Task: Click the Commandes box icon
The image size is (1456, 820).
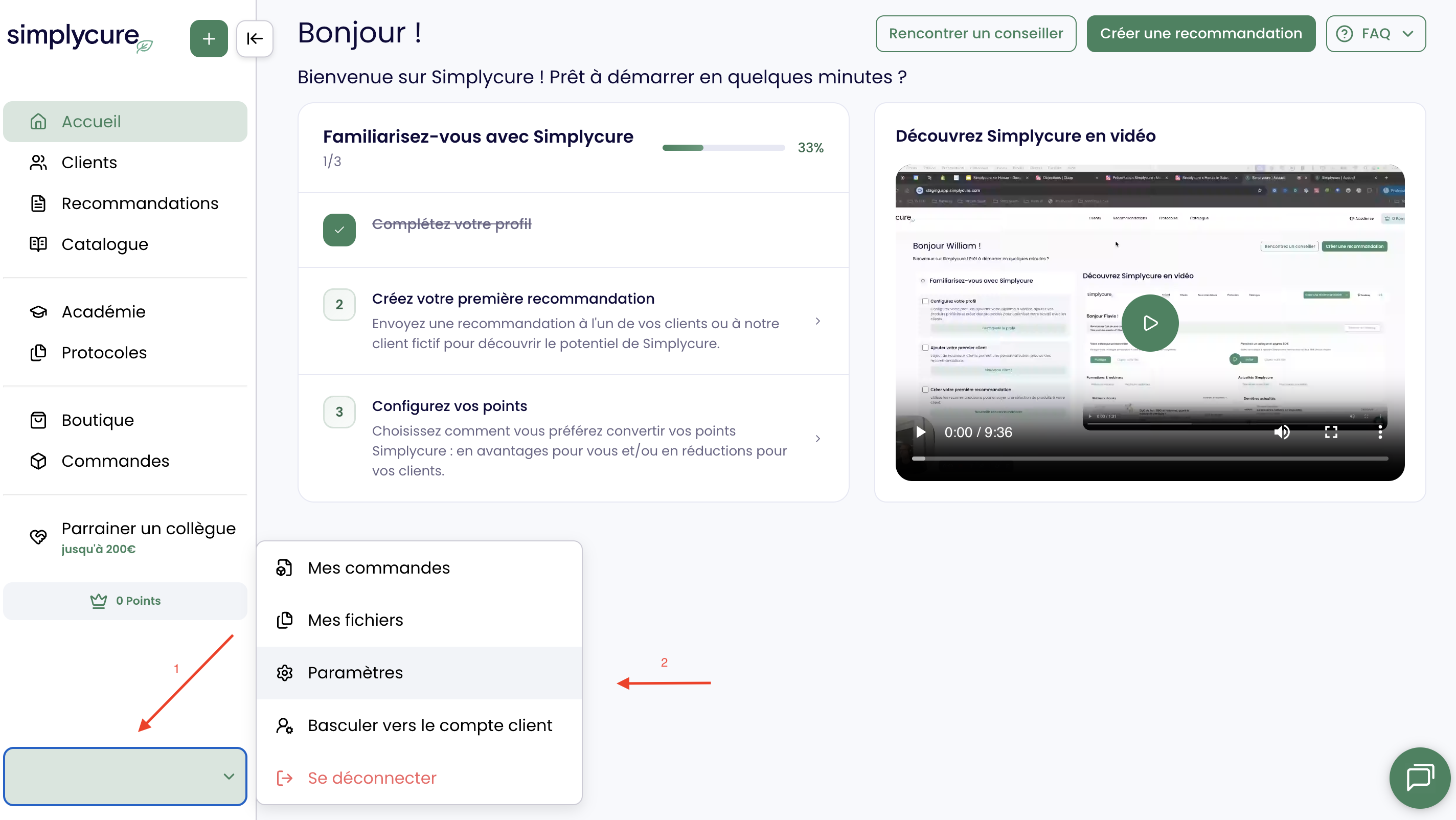Action: [x=38, y=461]
